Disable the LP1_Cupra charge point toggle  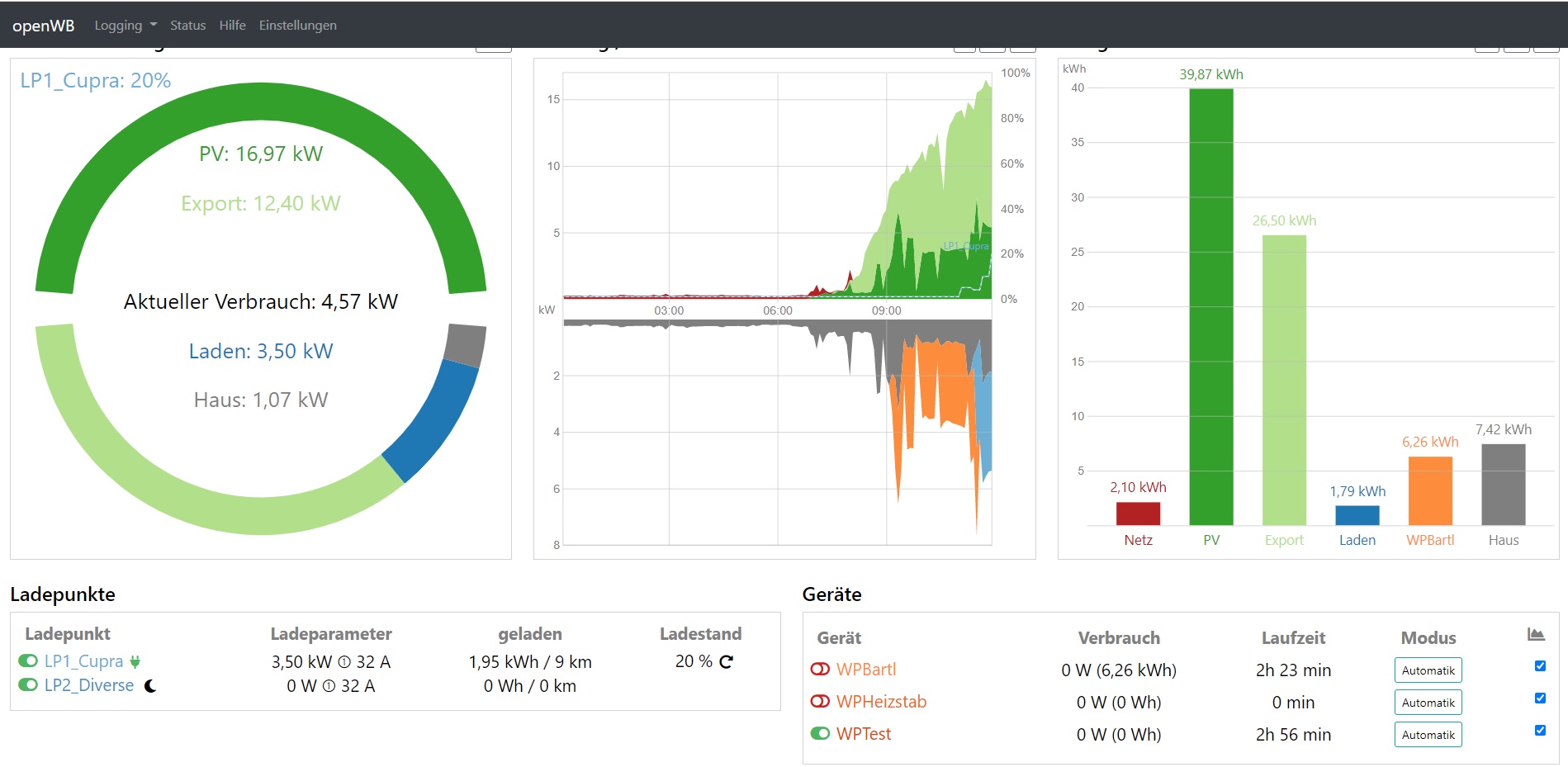click(28, 660)
